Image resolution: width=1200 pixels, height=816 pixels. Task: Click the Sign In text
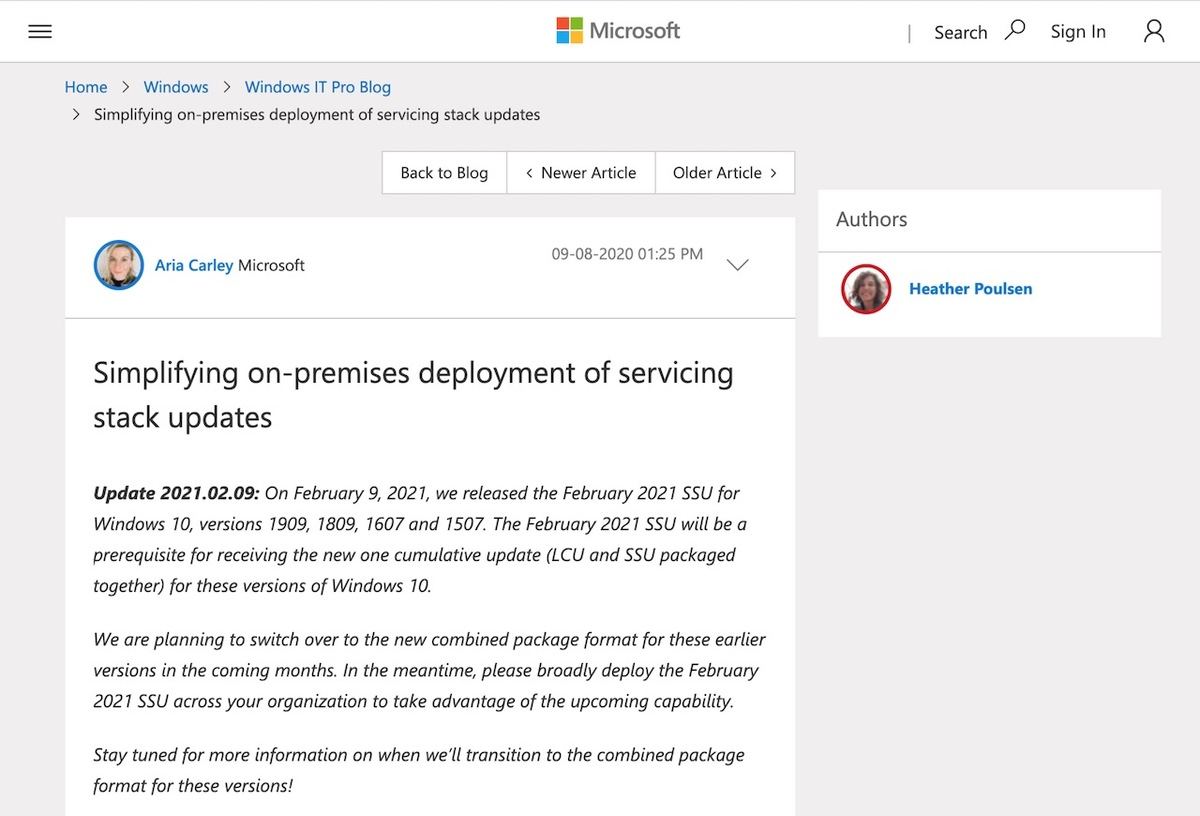click(1078, 32)
